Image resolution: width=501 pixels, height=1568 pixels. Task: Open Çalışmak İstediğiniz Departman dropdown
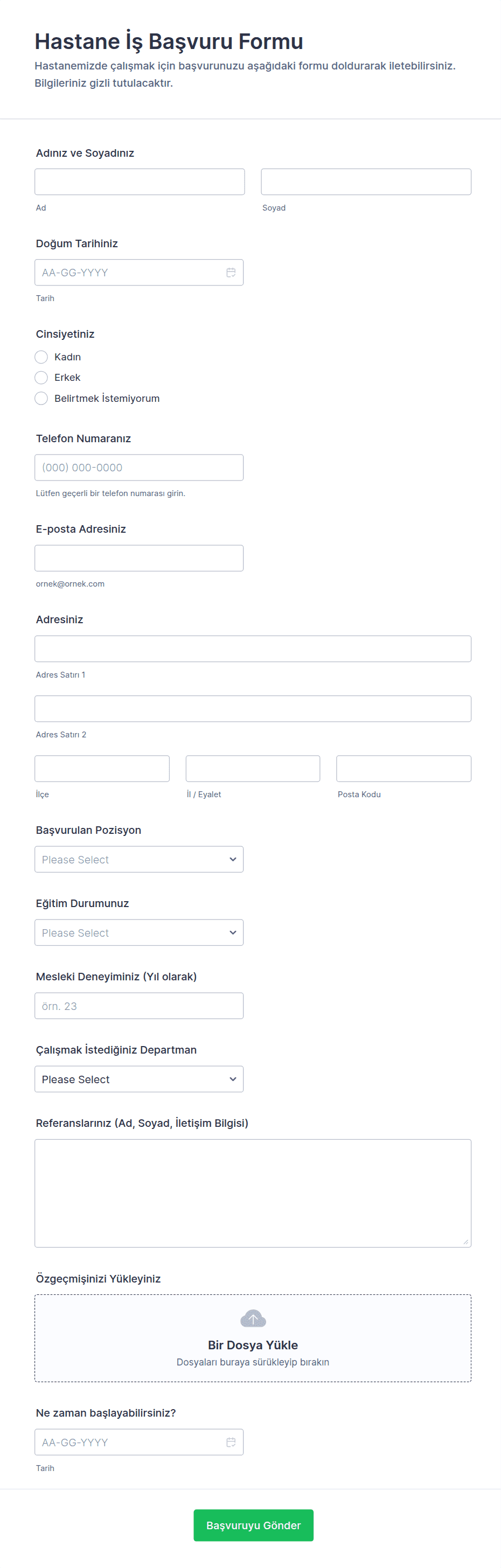139,1079
